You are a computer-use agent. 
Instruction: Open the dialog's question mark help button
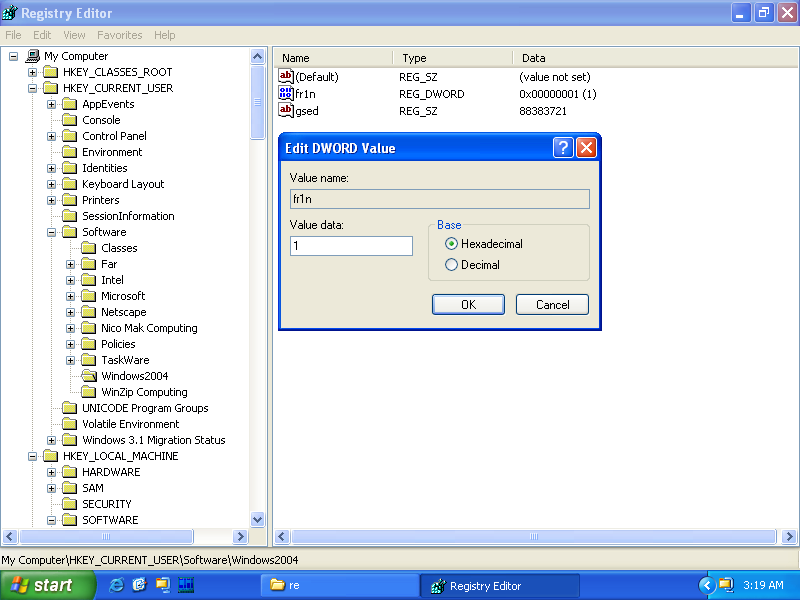pos(563,148)
